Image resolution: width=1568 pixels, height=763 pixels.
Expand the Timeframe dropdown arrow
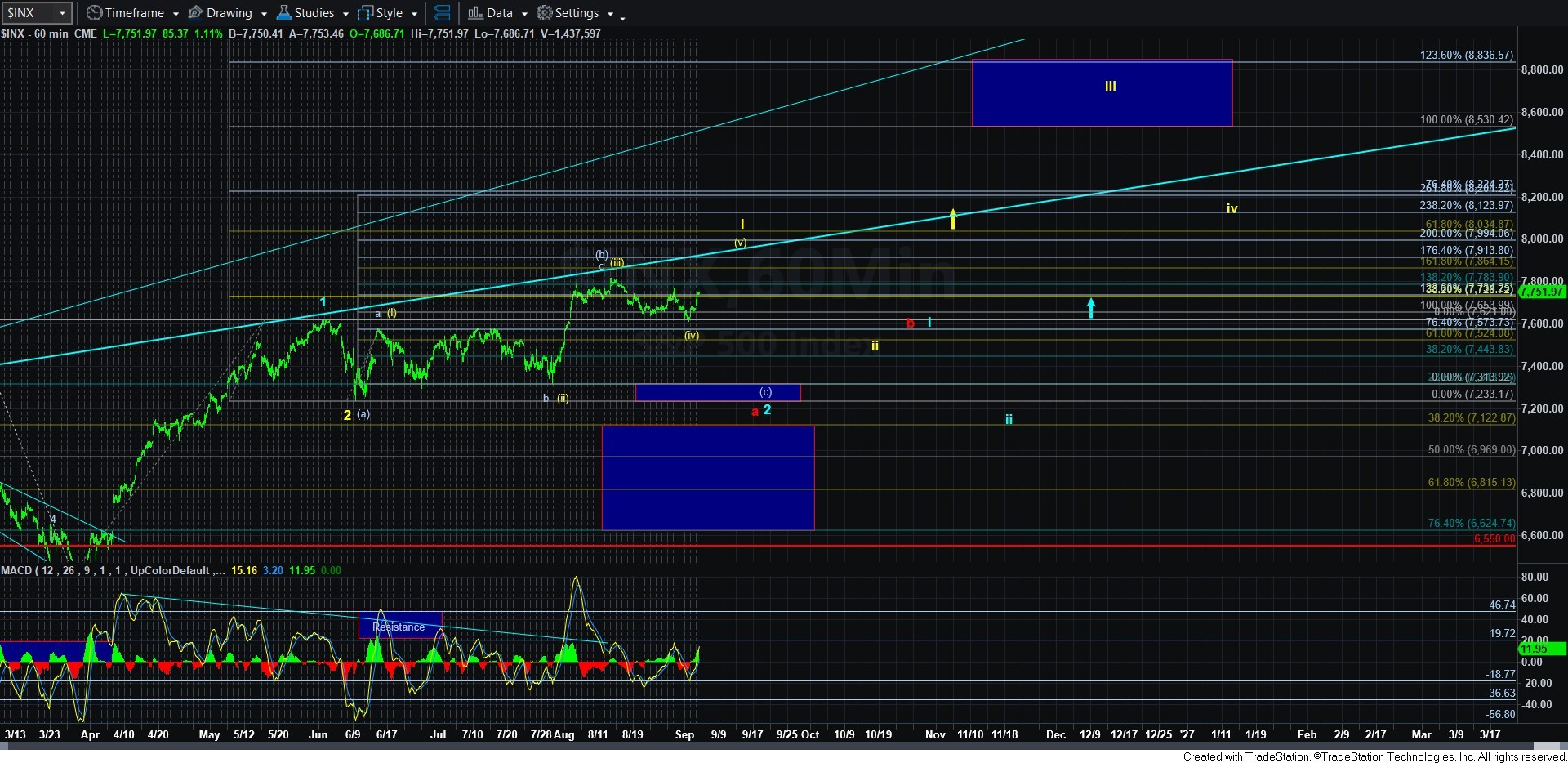(176, 14)
